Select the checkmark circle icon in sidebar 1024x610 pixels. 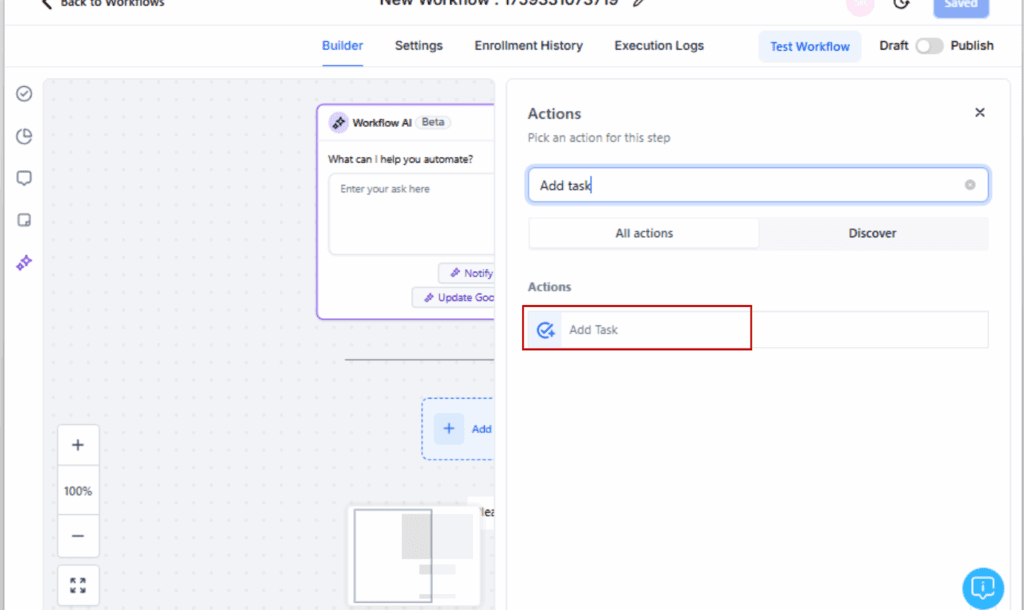[23, 93]
